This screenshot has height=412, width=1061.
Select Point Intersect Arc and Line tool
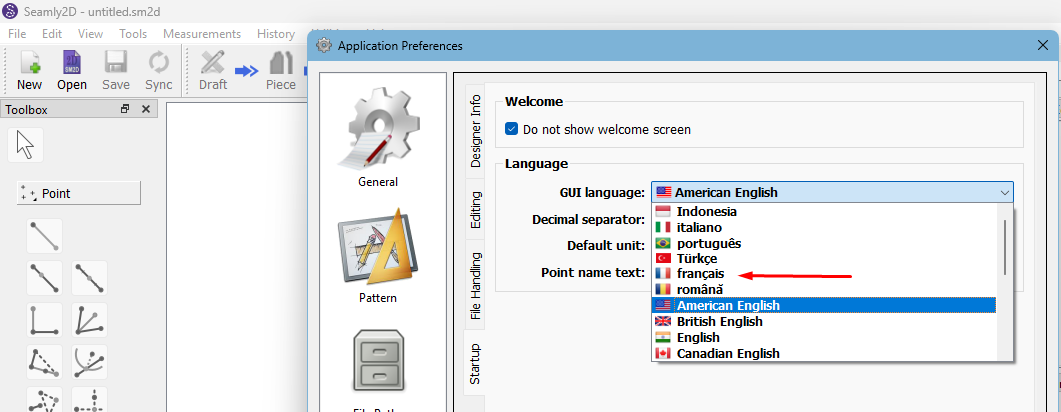89,362
